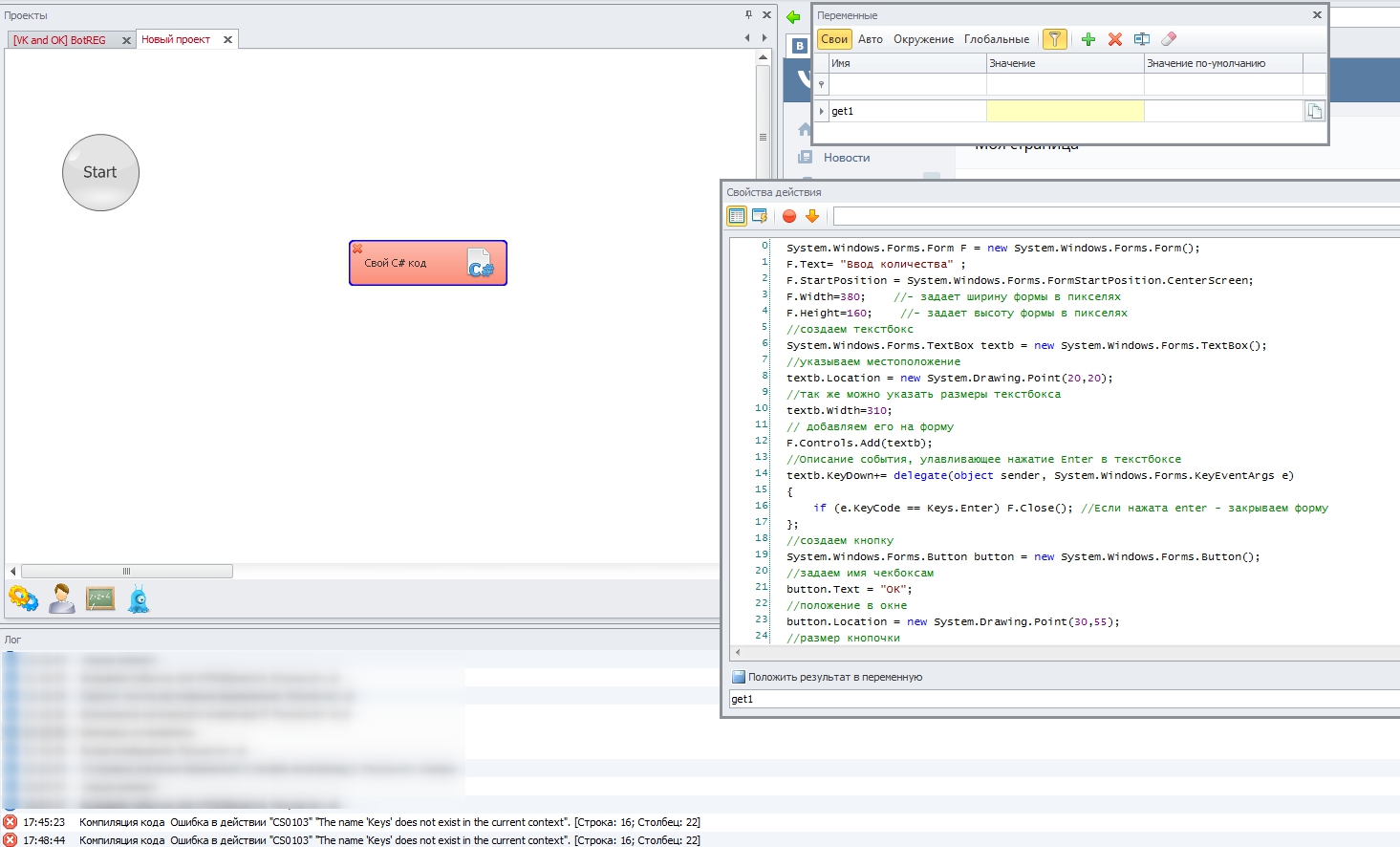
Task: Click the rename variable icon
Action: [1141, 39]
